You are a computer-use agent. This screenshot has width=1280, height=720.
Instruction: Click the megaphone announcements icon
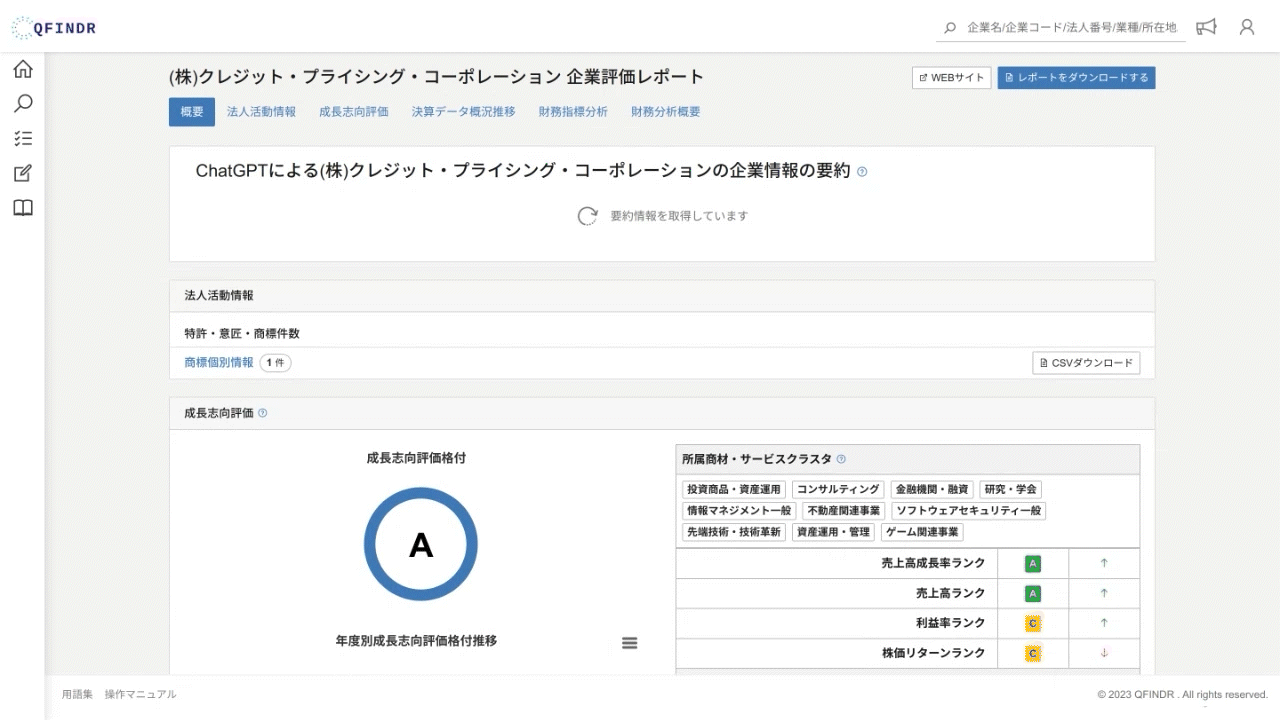(x=1207, y=27)
